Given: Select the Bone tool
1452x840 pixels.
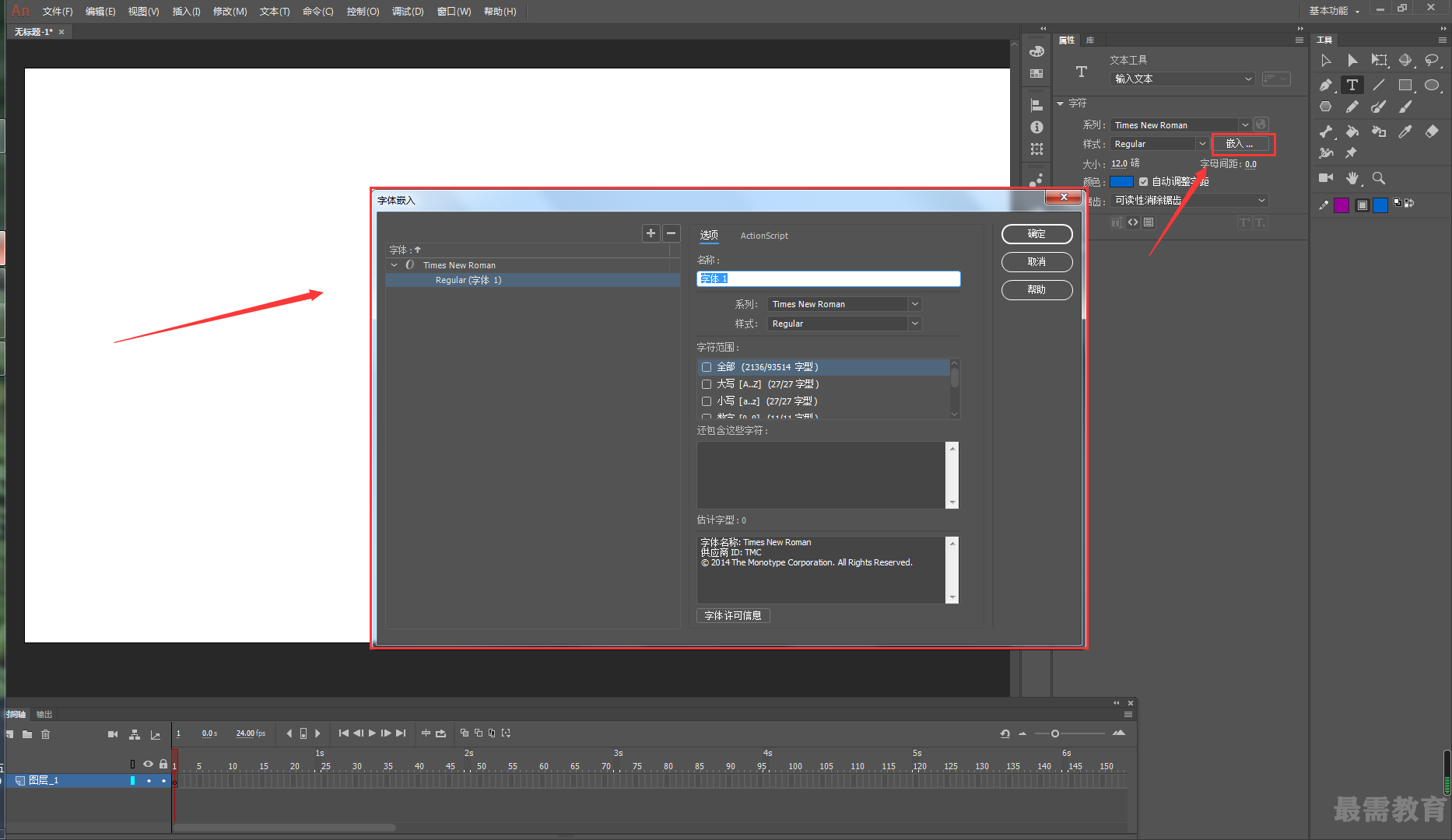Looking at the screenshot, I should 1326,131.
